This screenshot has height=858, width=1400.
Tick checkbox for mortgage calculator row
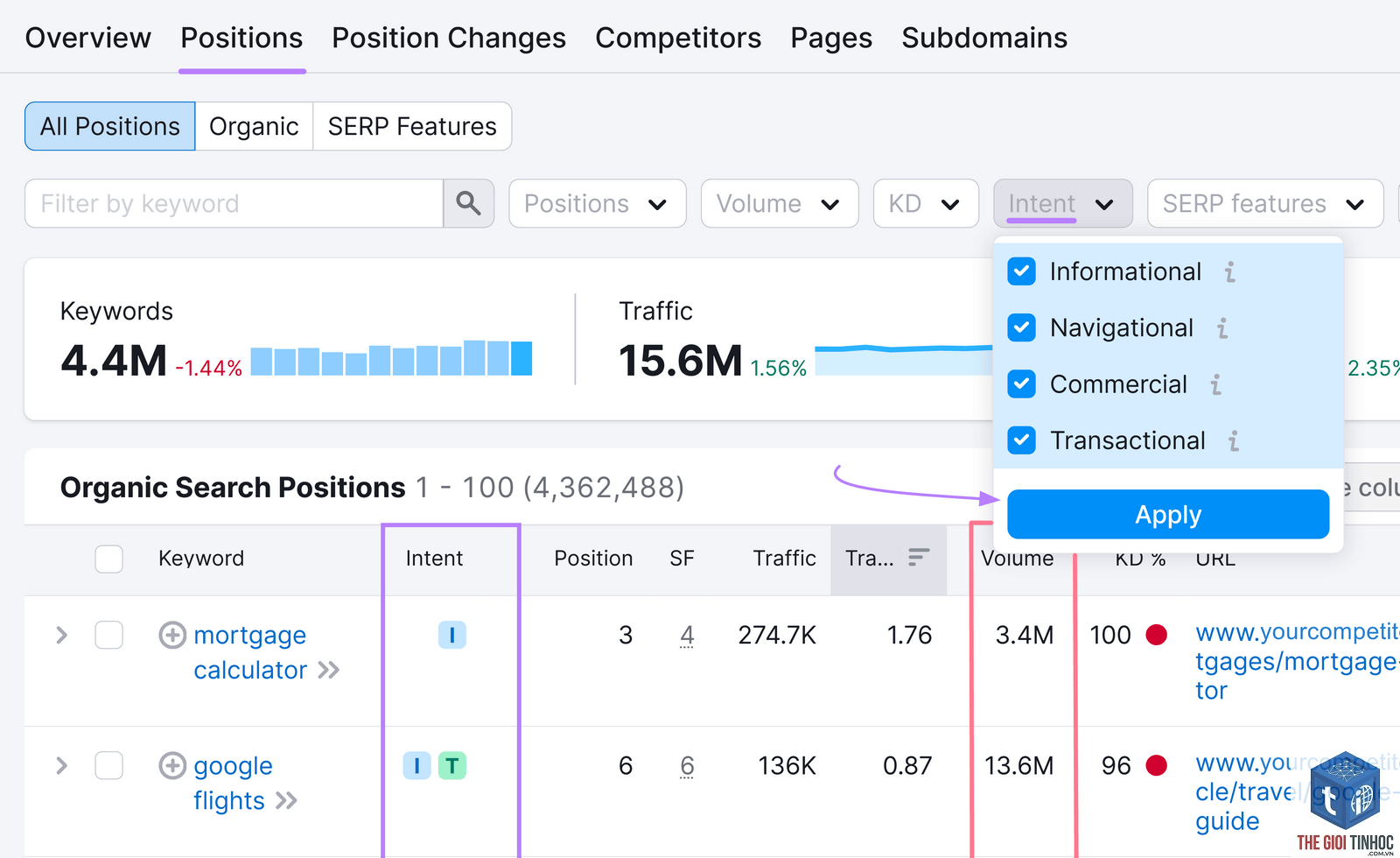[x=108, y=635]
